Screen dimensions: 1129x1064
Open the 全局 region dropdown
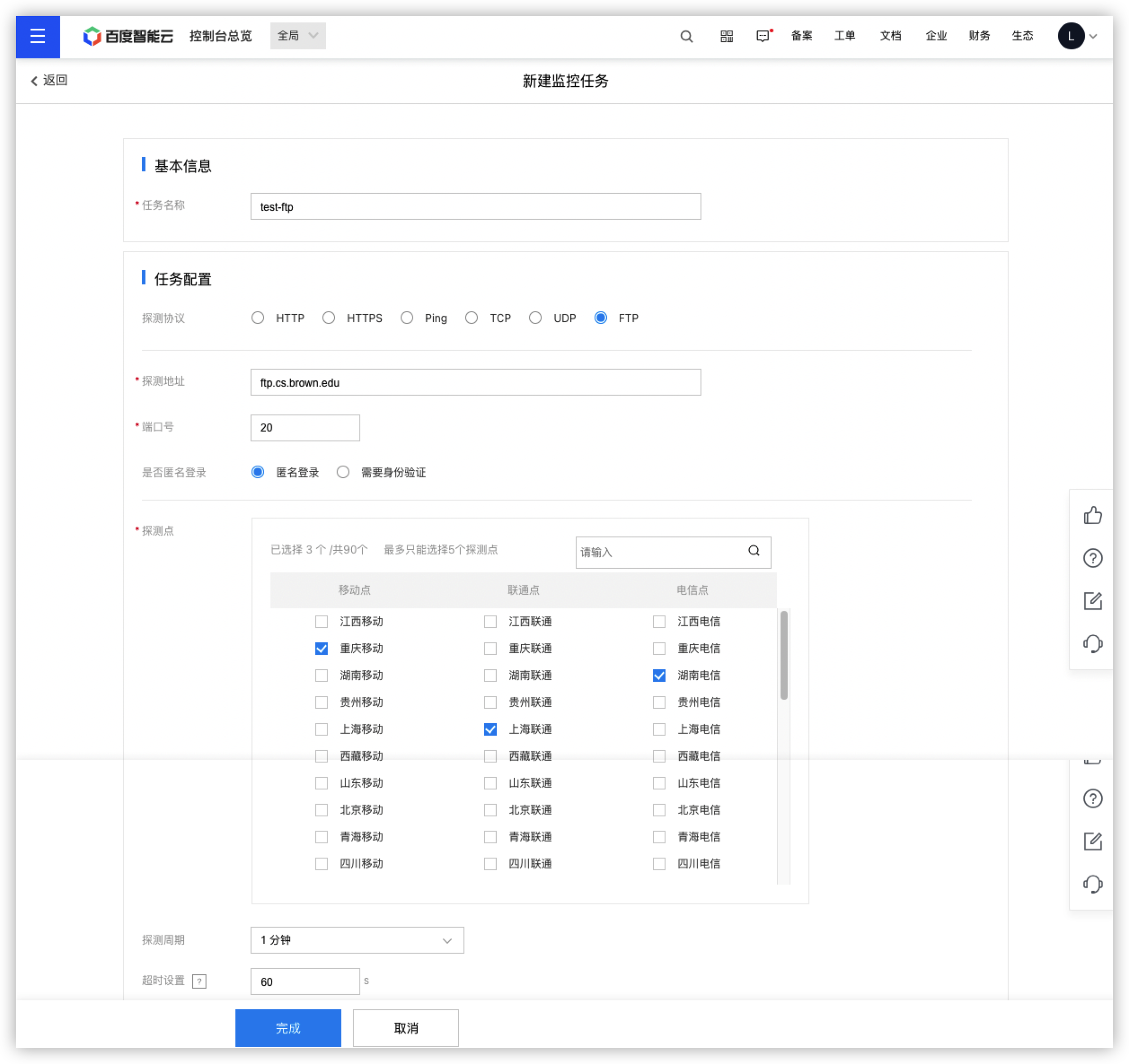(x=298, y=36)
